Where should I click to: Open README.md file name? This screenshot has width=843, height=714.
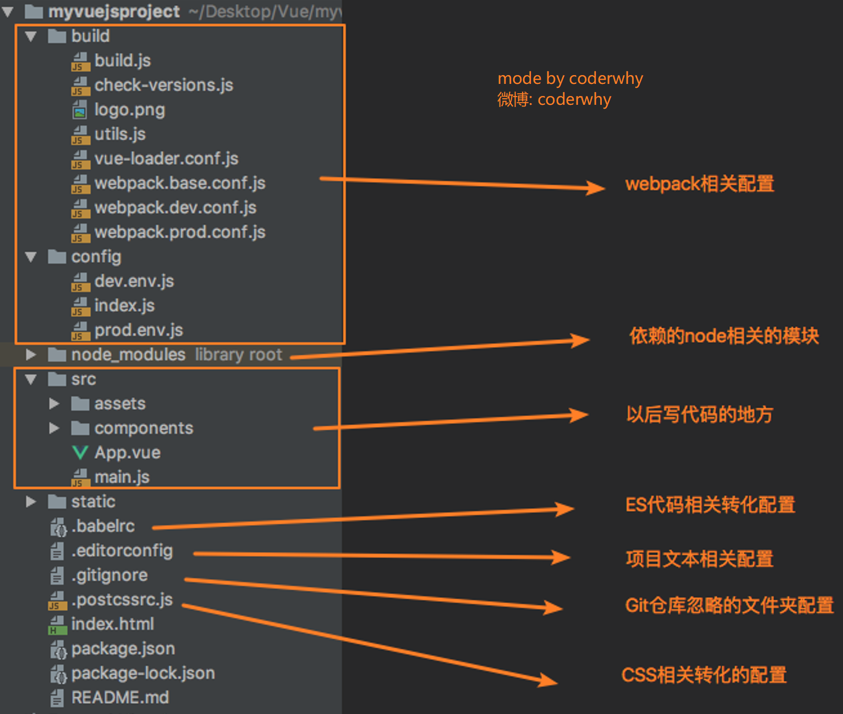click(x=120, y=698)
